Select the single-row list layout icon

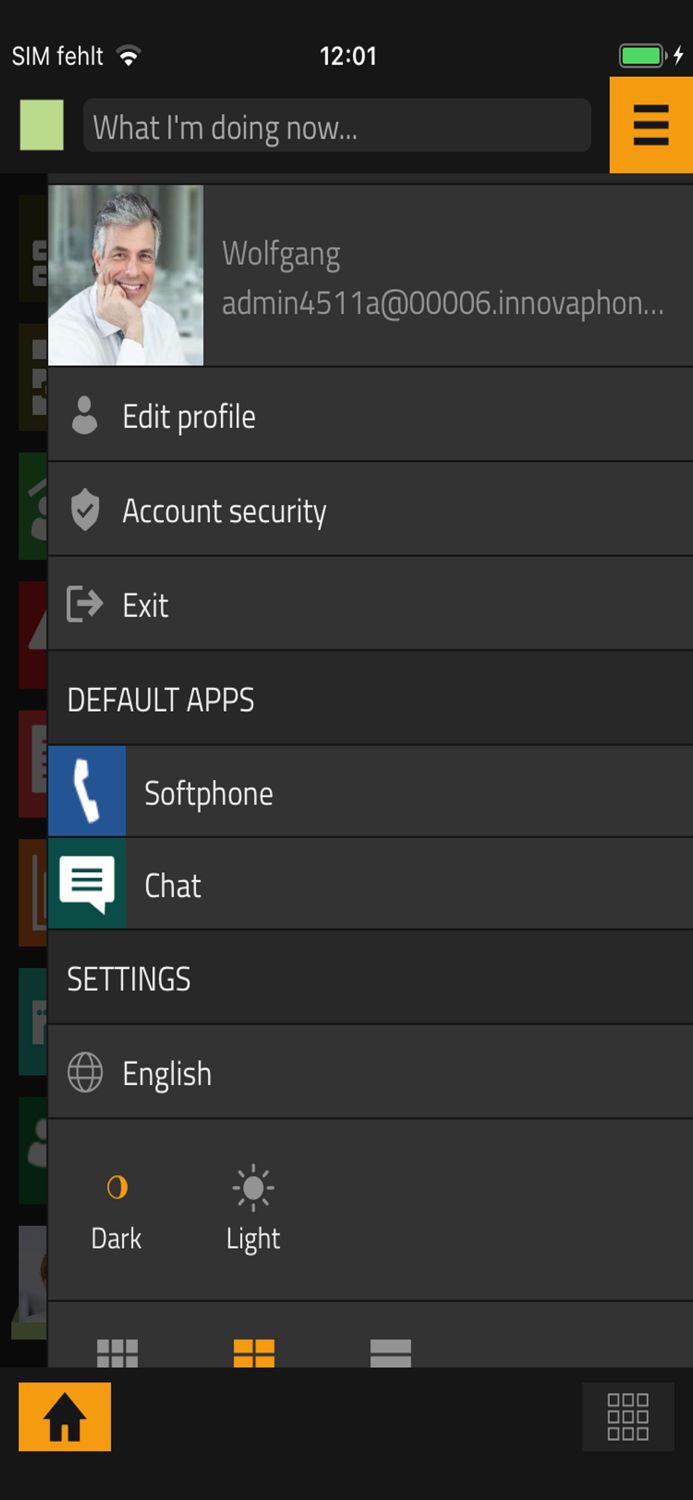pyautogui.click(x=390, y=1353)
